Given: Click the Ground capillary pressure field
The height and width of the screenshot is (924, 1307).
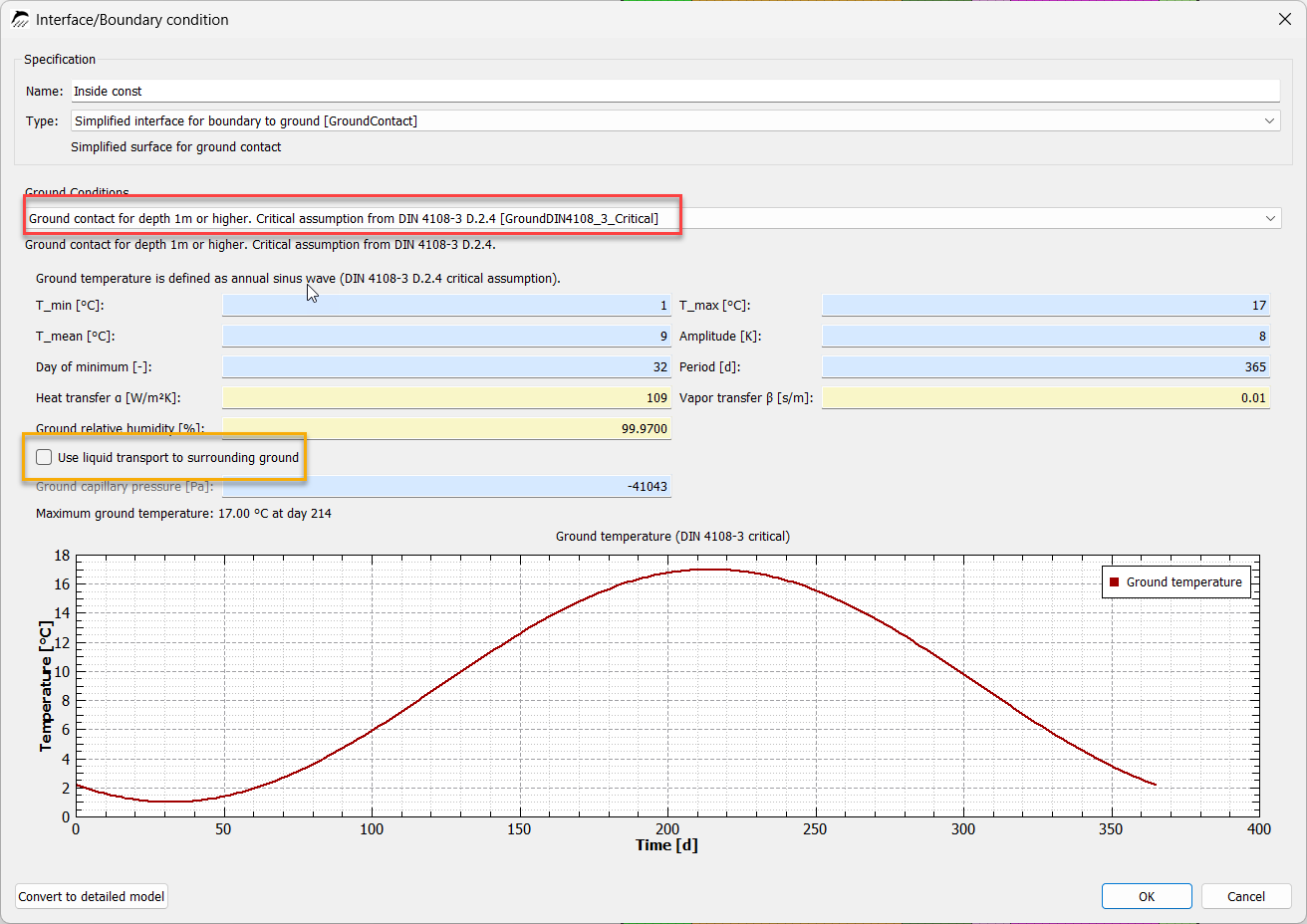Looking at the screenshot, I should coord(446,487).
